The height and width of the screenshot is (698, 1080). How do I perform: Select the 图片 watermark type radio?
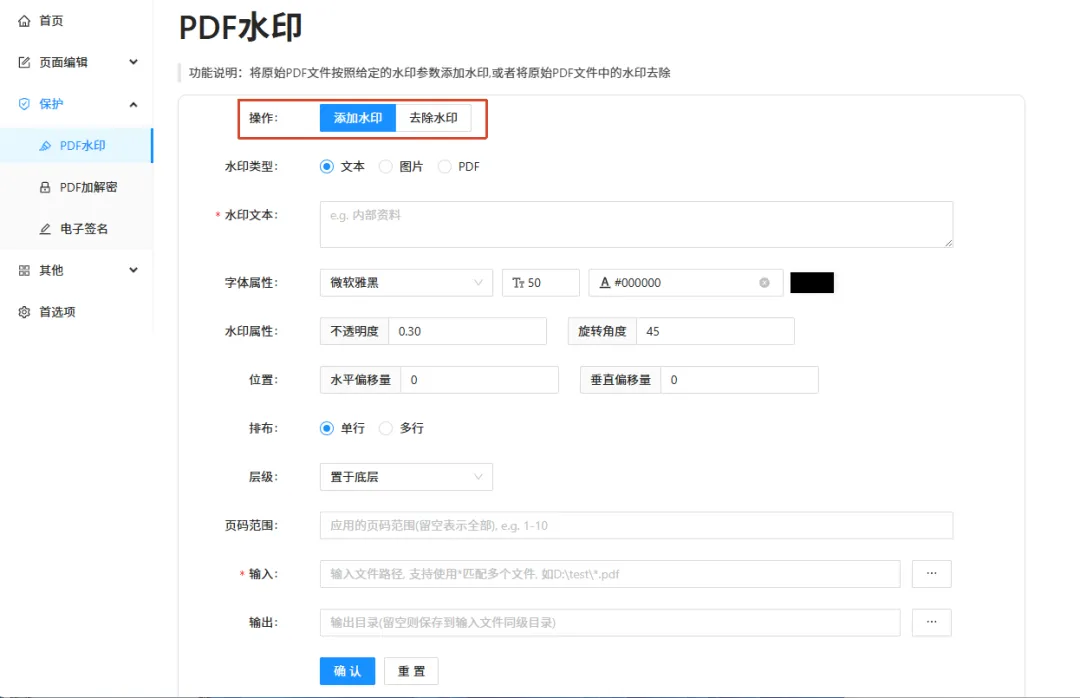pos(386,167)
